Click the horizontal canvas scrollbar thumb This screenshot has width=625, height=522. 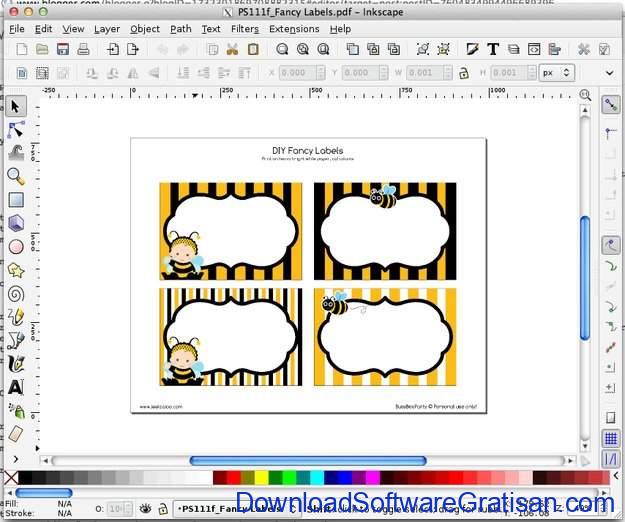point(308,461)
